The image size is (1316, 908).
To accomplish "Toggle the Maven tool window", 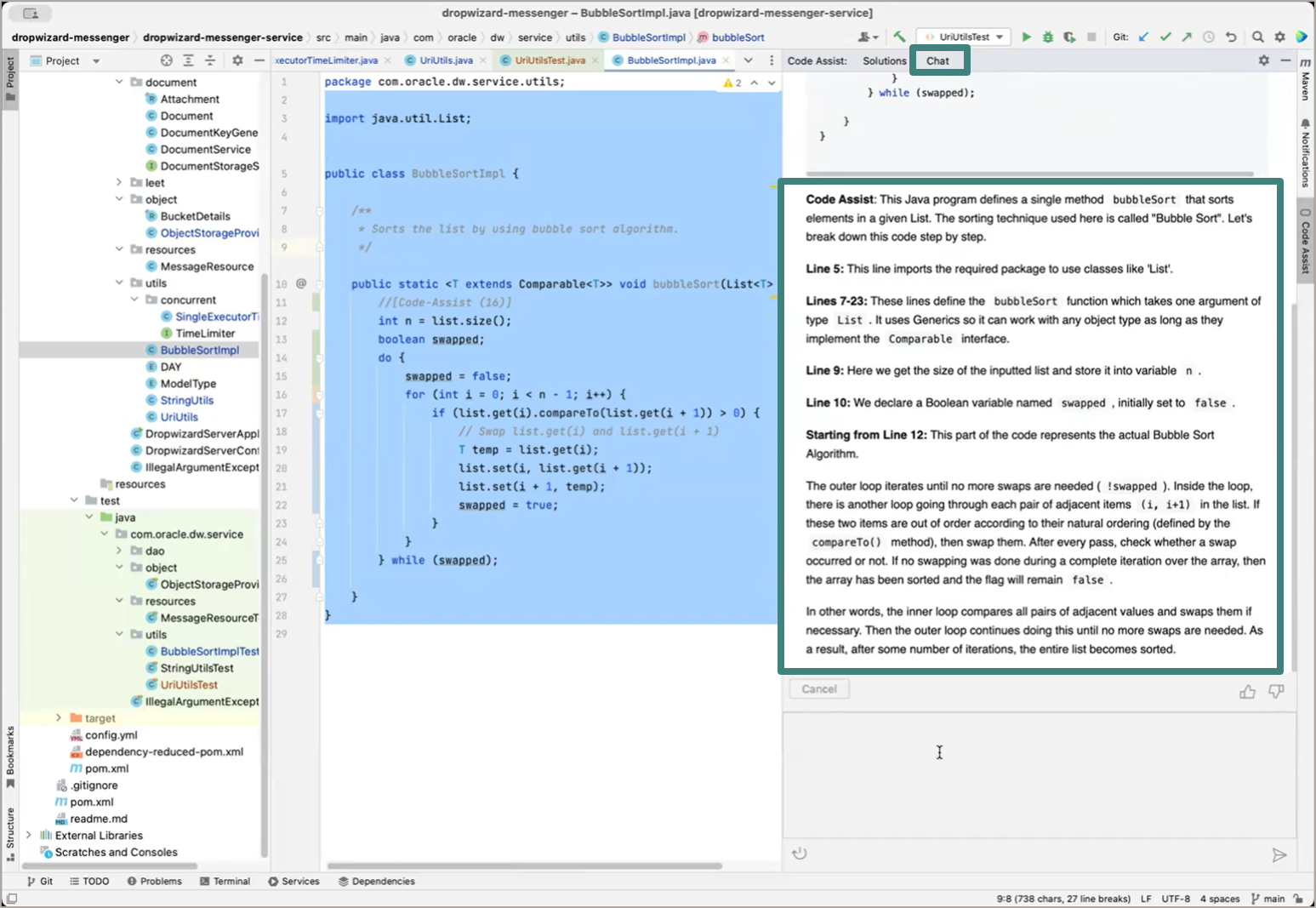I will 1306,81.
